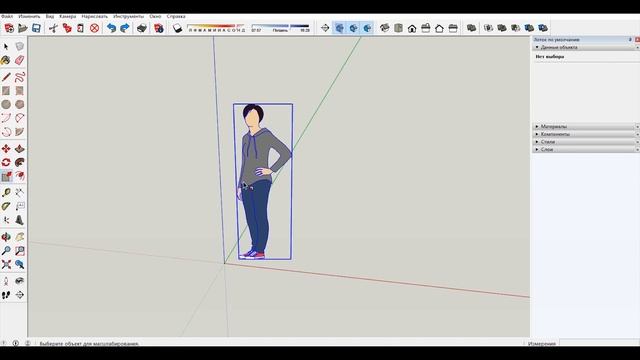Open the Камера menu
The image size is (640, 360).
pos(68,16)
